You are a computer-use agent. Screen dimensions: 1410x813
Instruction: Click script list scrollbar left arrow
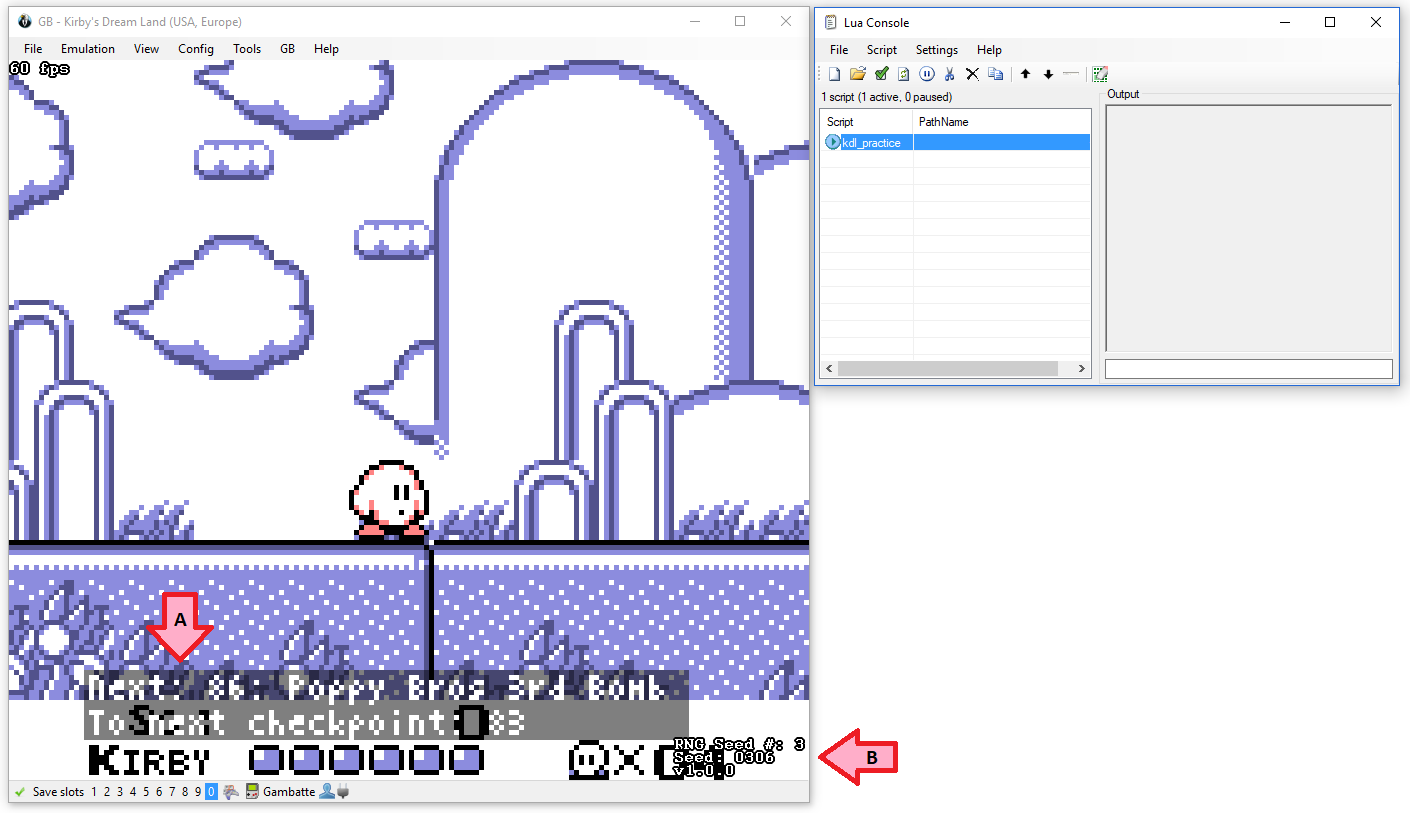click(828, 369)
